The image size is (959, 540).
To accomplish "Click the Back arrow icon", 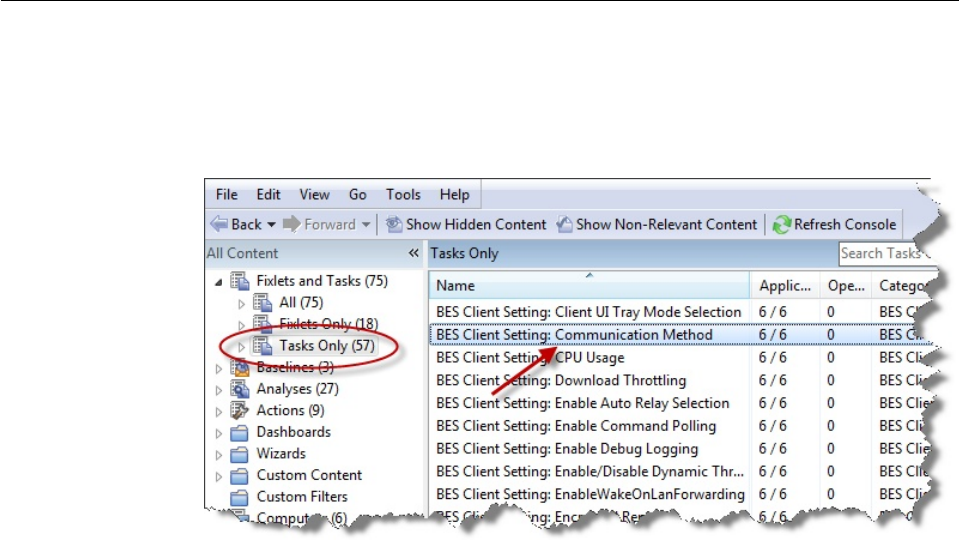I will [219, 224].
